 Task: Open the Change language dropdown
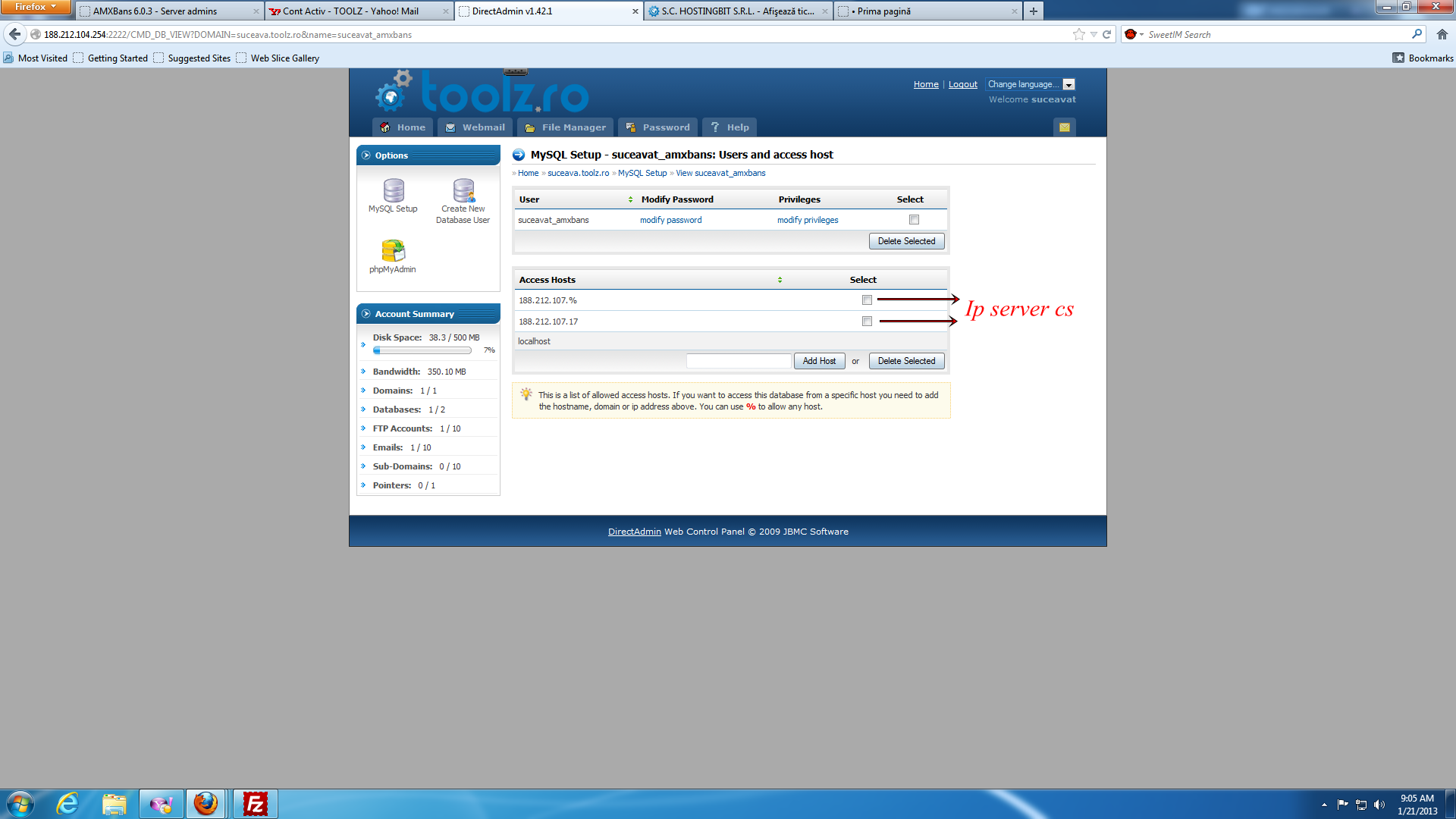(1030, 84)
